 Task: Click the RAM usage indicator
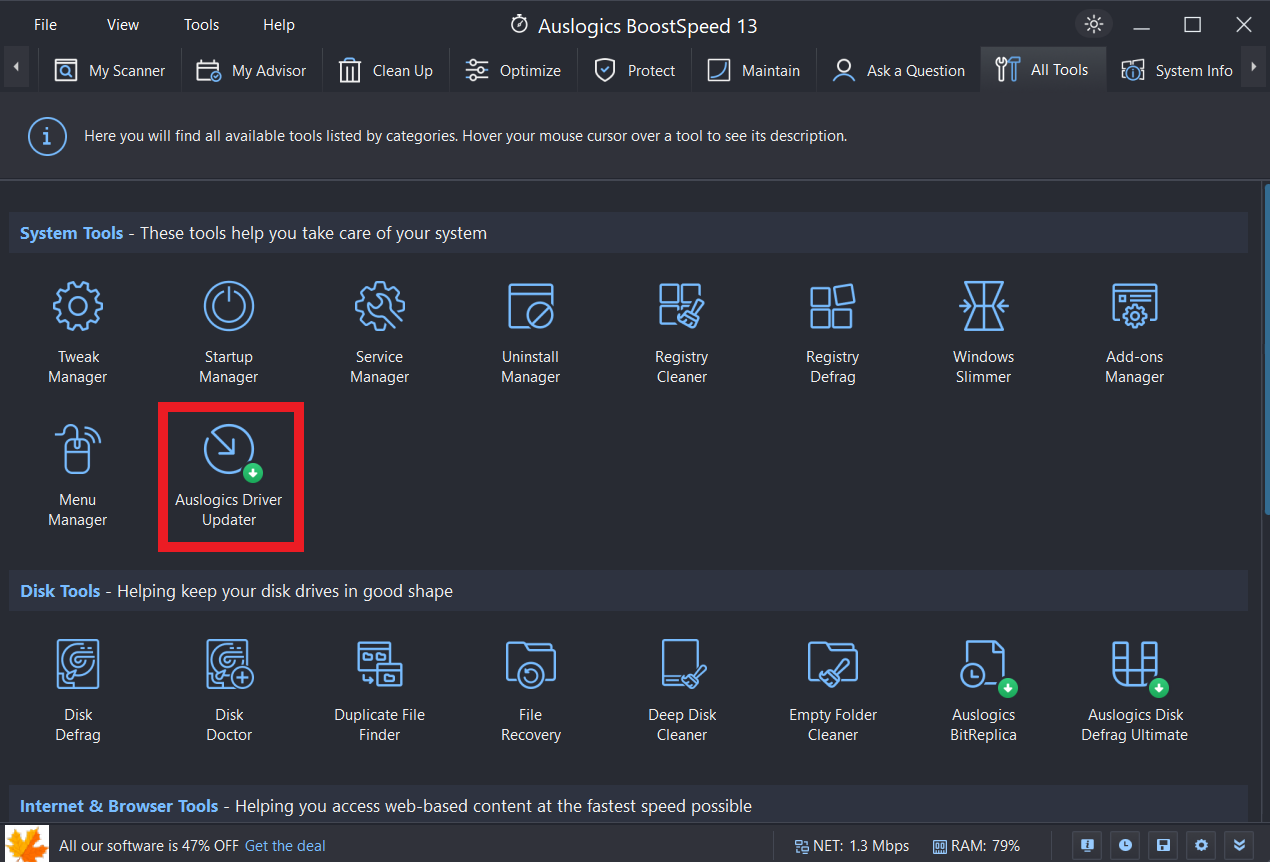[x=976, y=846]
